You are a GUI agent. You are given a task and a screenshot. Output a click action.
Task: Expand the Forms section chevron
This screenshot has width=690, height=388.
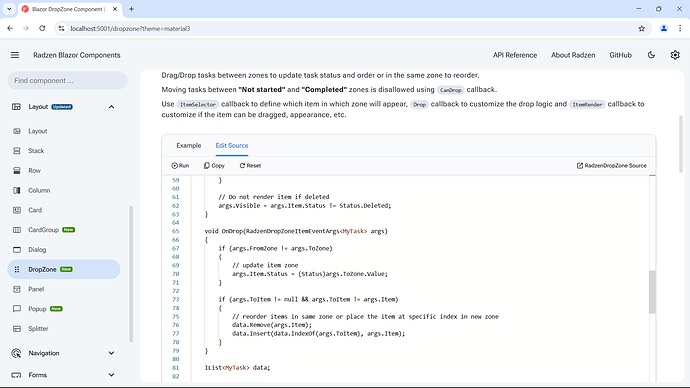[x=111, y=375]
